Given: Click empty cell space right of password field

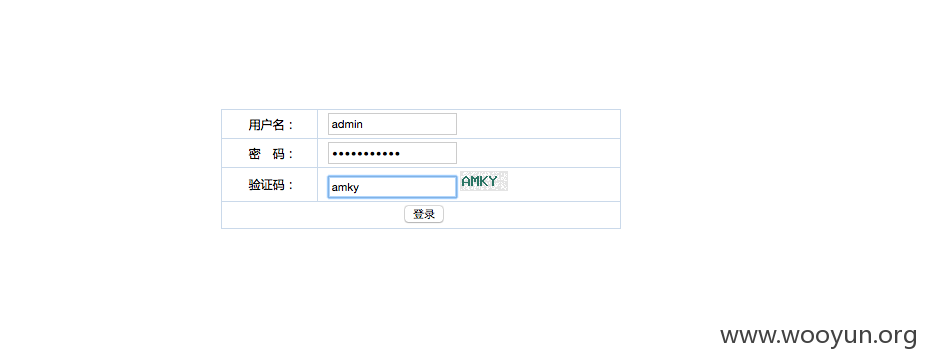Looking at the screenshot, I should (x=537, y=153).
